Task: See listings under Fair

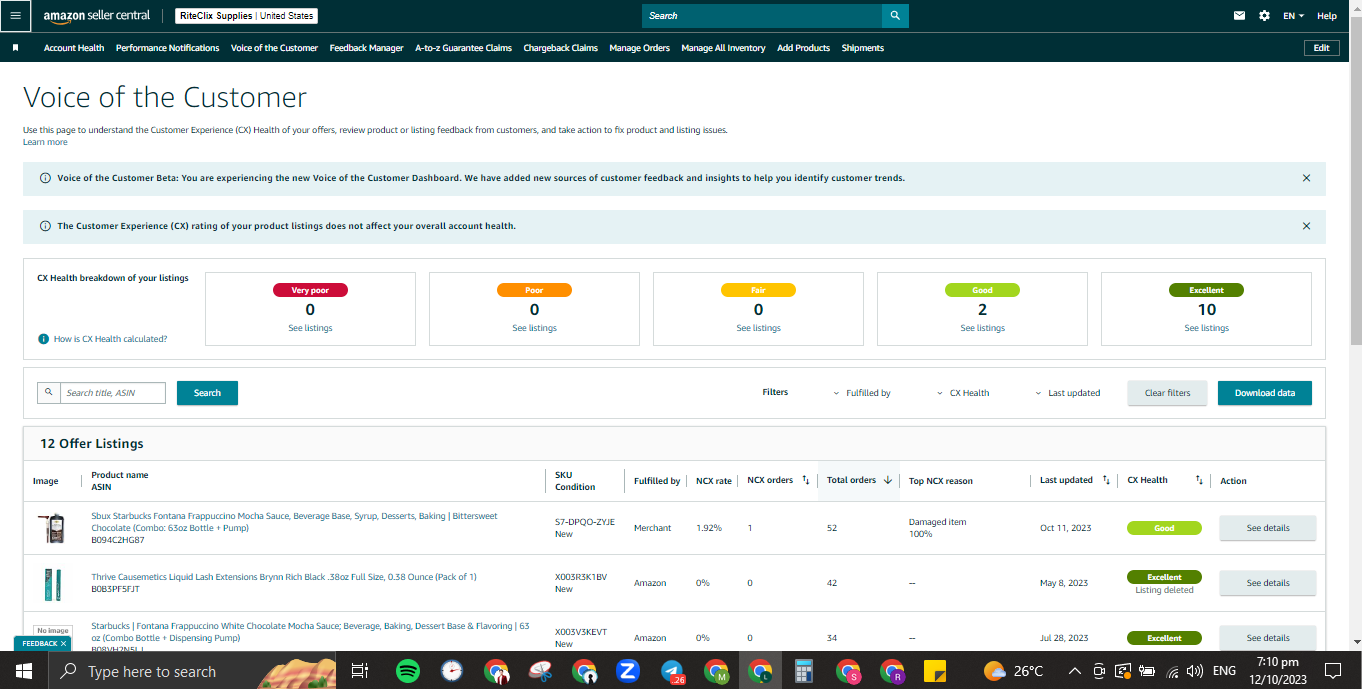Action: 758,328
